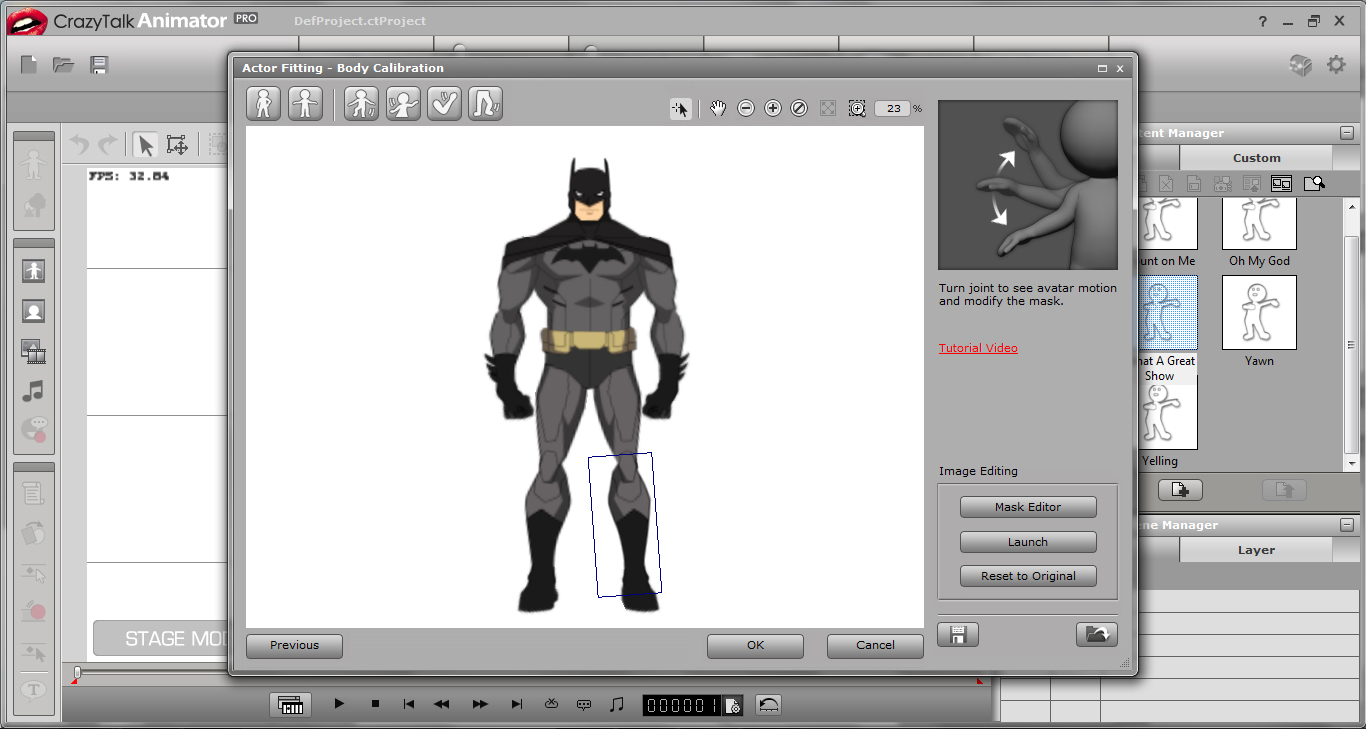This screenshot has height=729, width=1366.
Task: Switch to the Custom tab
Action: [x=1256, y=158]
